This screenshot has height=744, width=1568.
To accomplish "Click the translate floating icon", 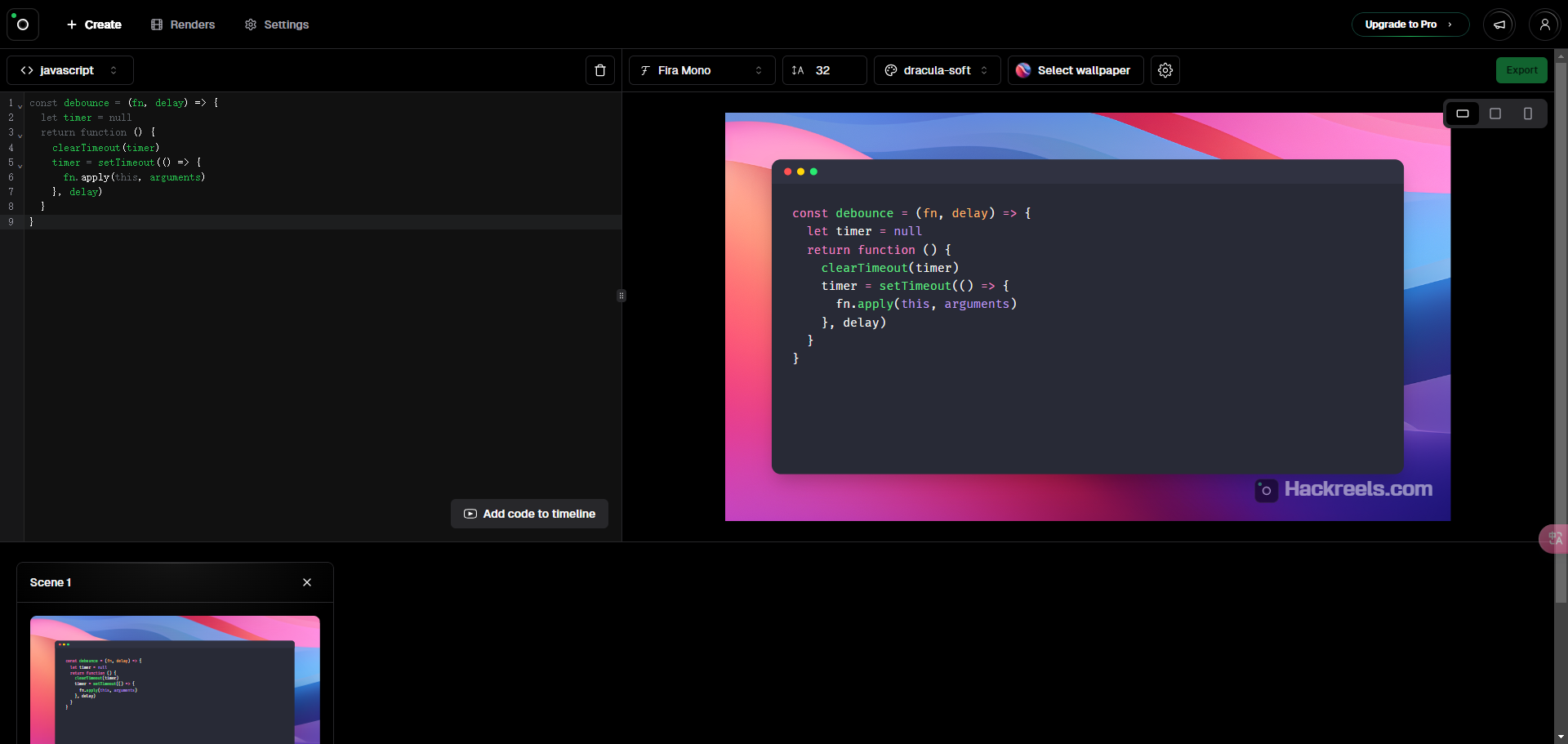I will [1554, 538].
